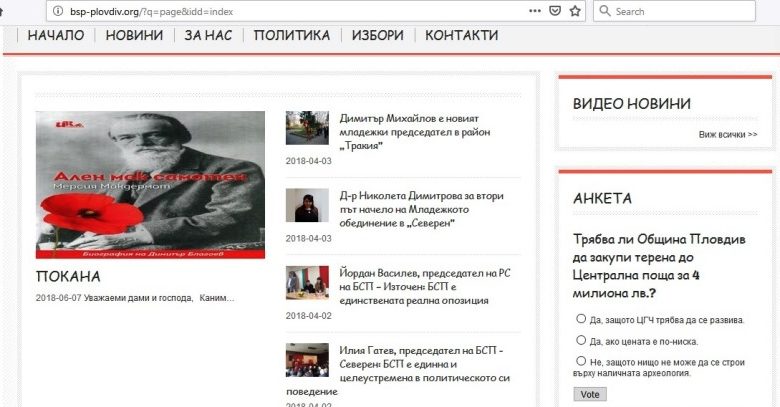
Task: Open the ИЗБОРИ menu item
Action: point(378,35)
